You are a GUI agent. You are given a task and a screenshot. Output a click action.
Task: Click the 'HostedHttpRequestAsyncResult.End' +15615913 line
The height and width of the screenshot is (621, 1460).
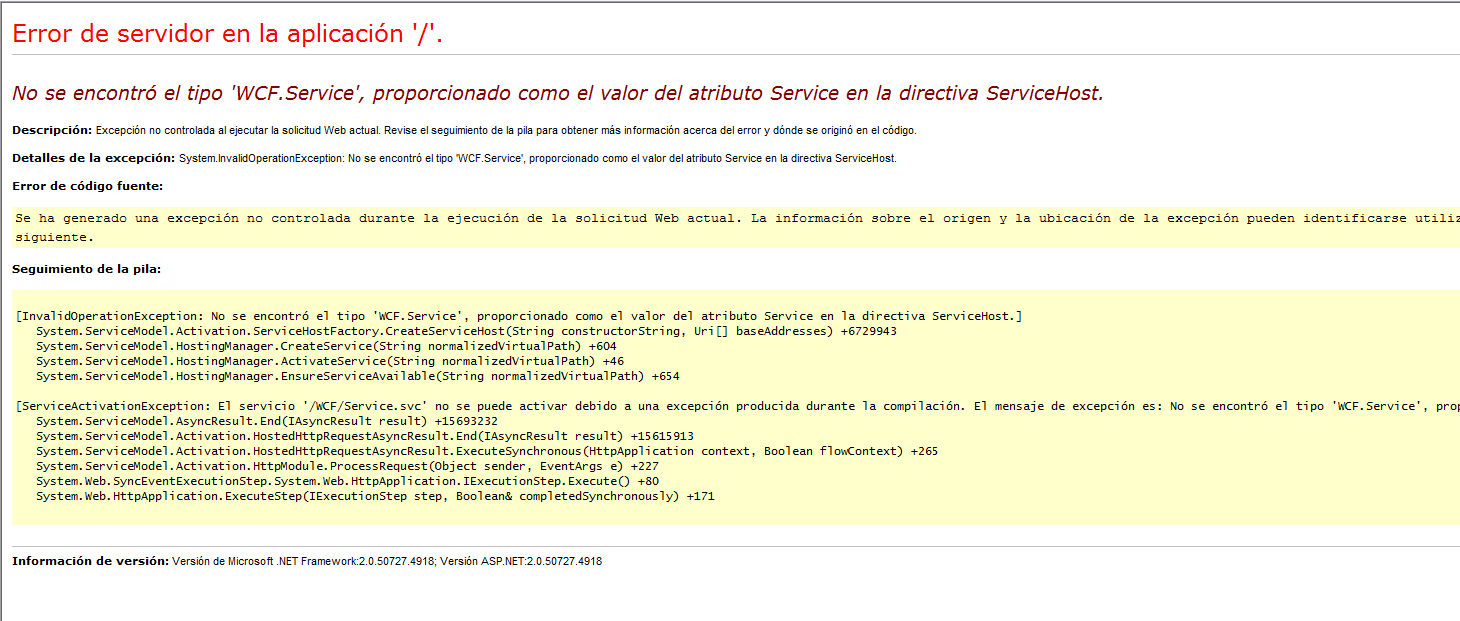click(365, 436)
